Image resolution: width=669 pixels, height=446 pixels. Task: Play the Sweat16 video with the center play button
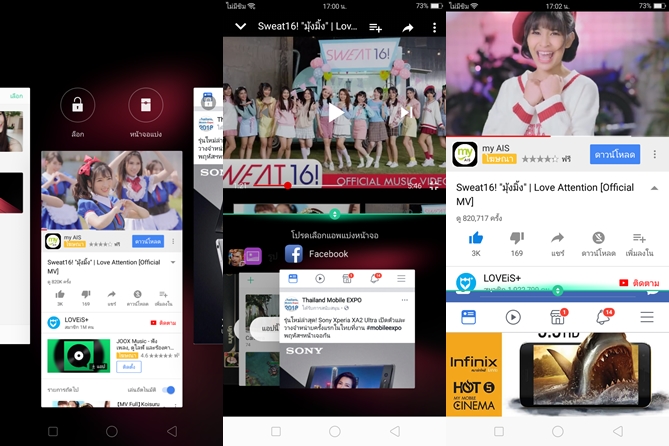(x=334, y=112)
